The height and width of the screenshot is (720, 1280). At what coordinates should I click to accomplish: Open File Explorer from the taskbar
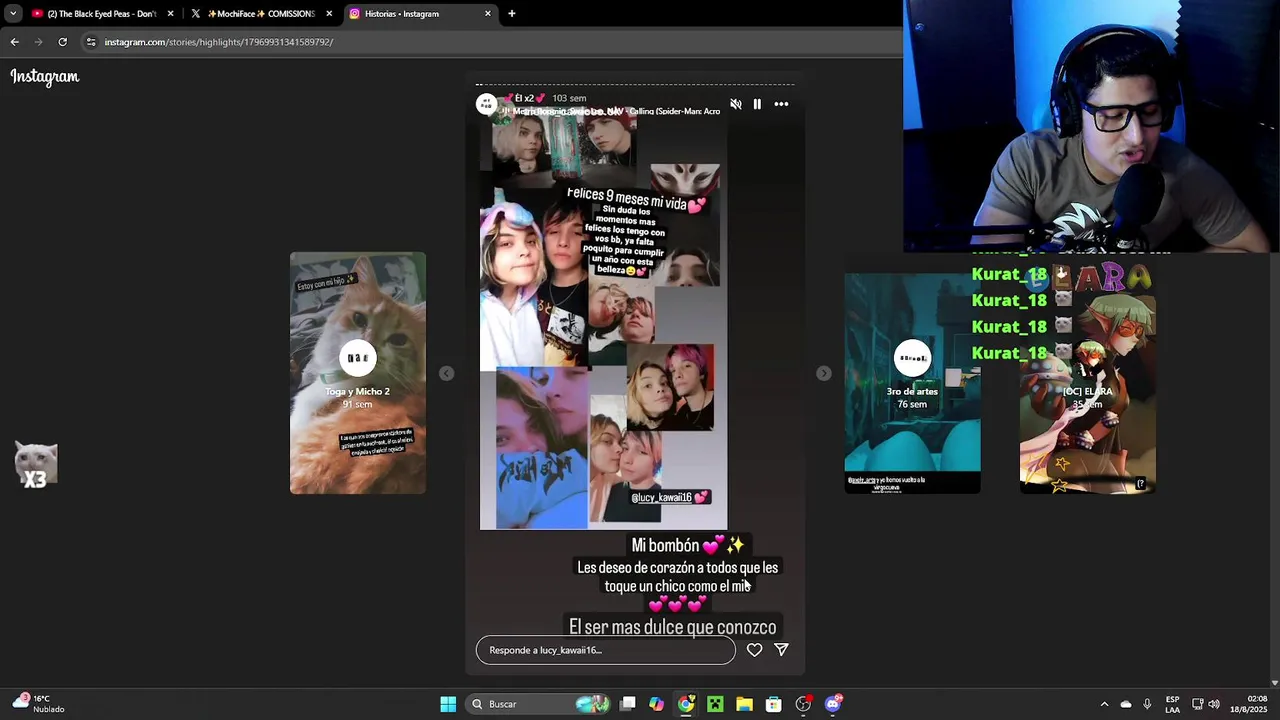pos(744,704)
